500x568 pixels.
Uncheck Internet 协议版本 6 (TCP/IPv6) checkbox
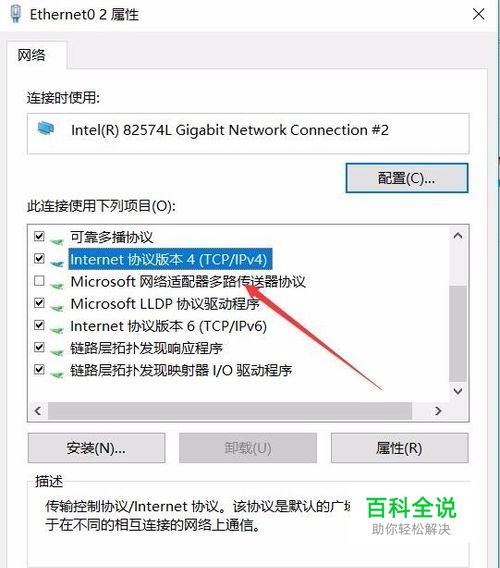[39, 325]
